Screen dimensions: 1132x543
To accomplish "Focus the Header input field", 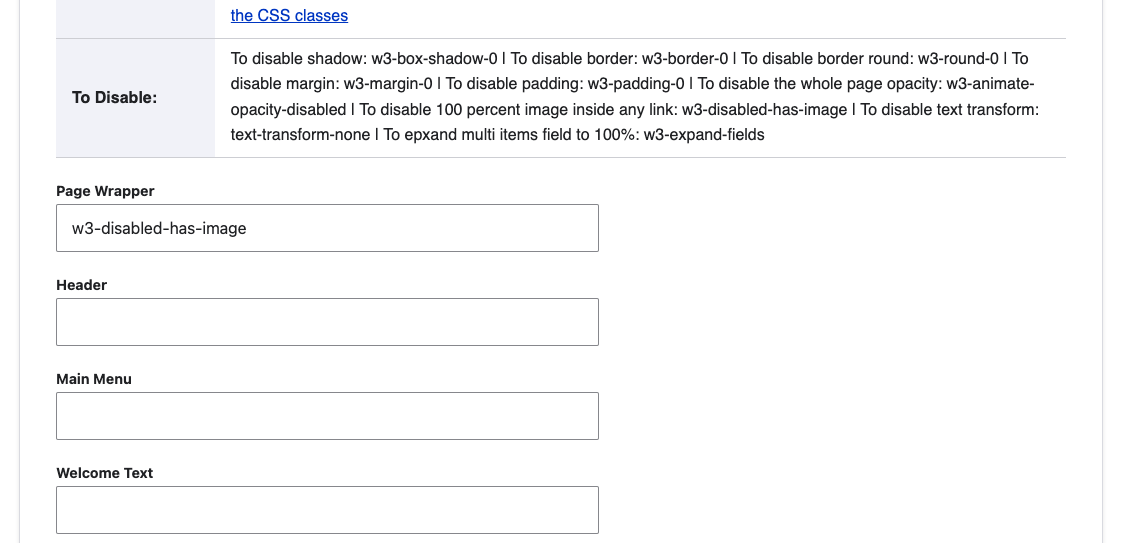I will pyautogui.click(x=327, y=322).
